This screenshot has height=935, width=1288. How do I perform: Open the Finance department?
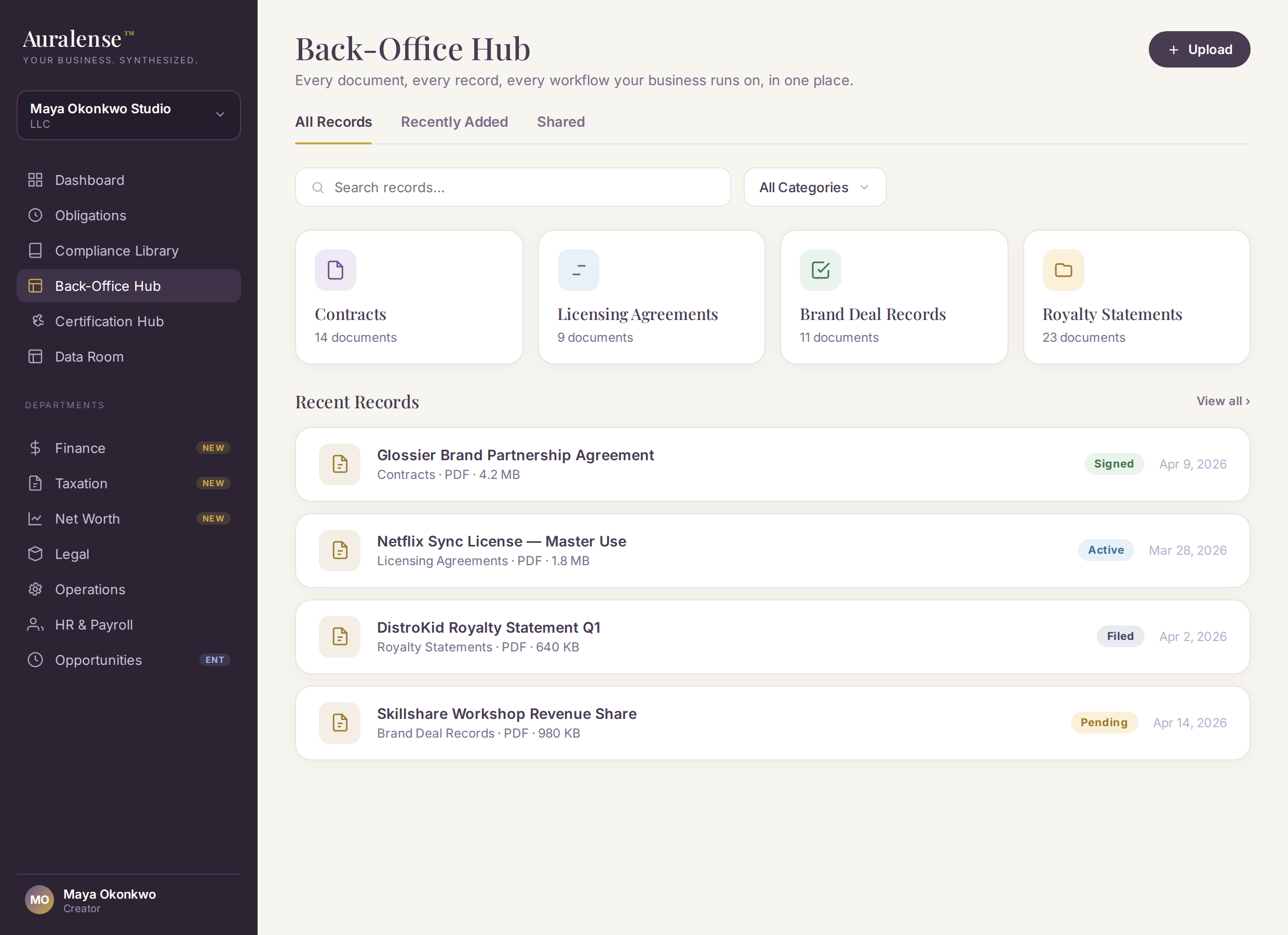(x=129, y=448)
